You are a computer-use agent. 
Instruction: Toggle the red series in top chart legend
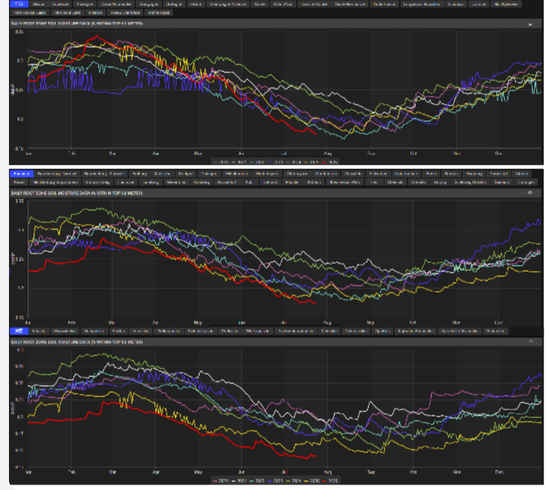[330, 162]
